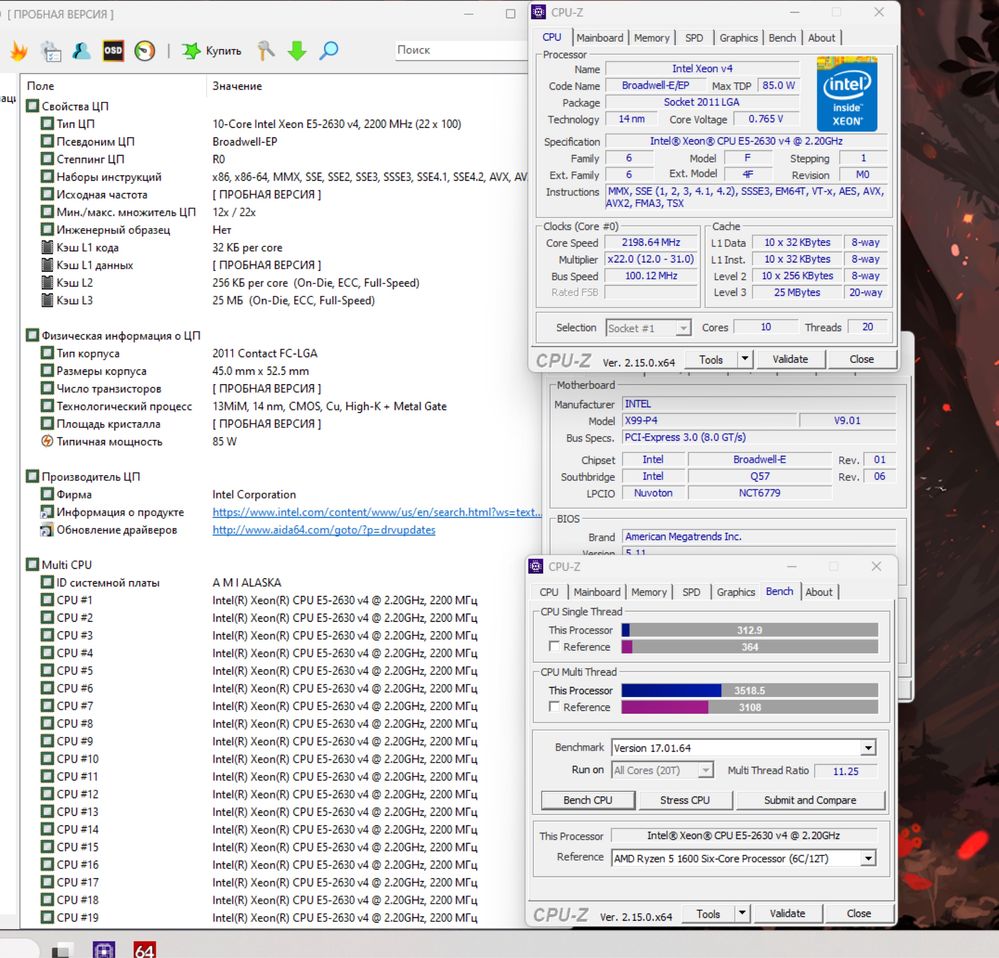This screenshot has height=958, width=999.
Task: Open the Benchmark version 17.01.64 dropdown
Action: click(744, 748)
